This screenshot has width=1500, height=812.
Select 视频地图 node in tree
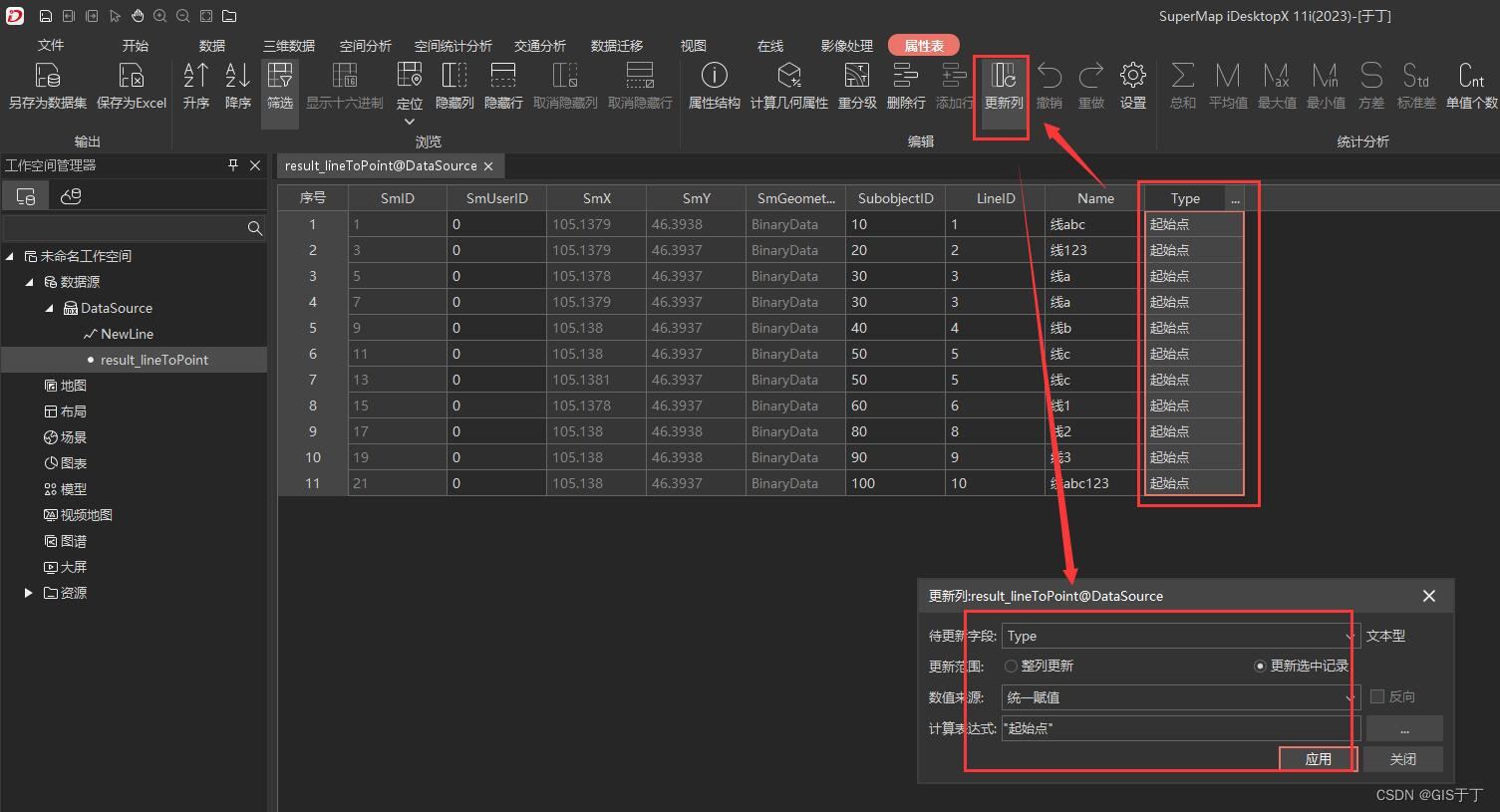click(87, 515)
